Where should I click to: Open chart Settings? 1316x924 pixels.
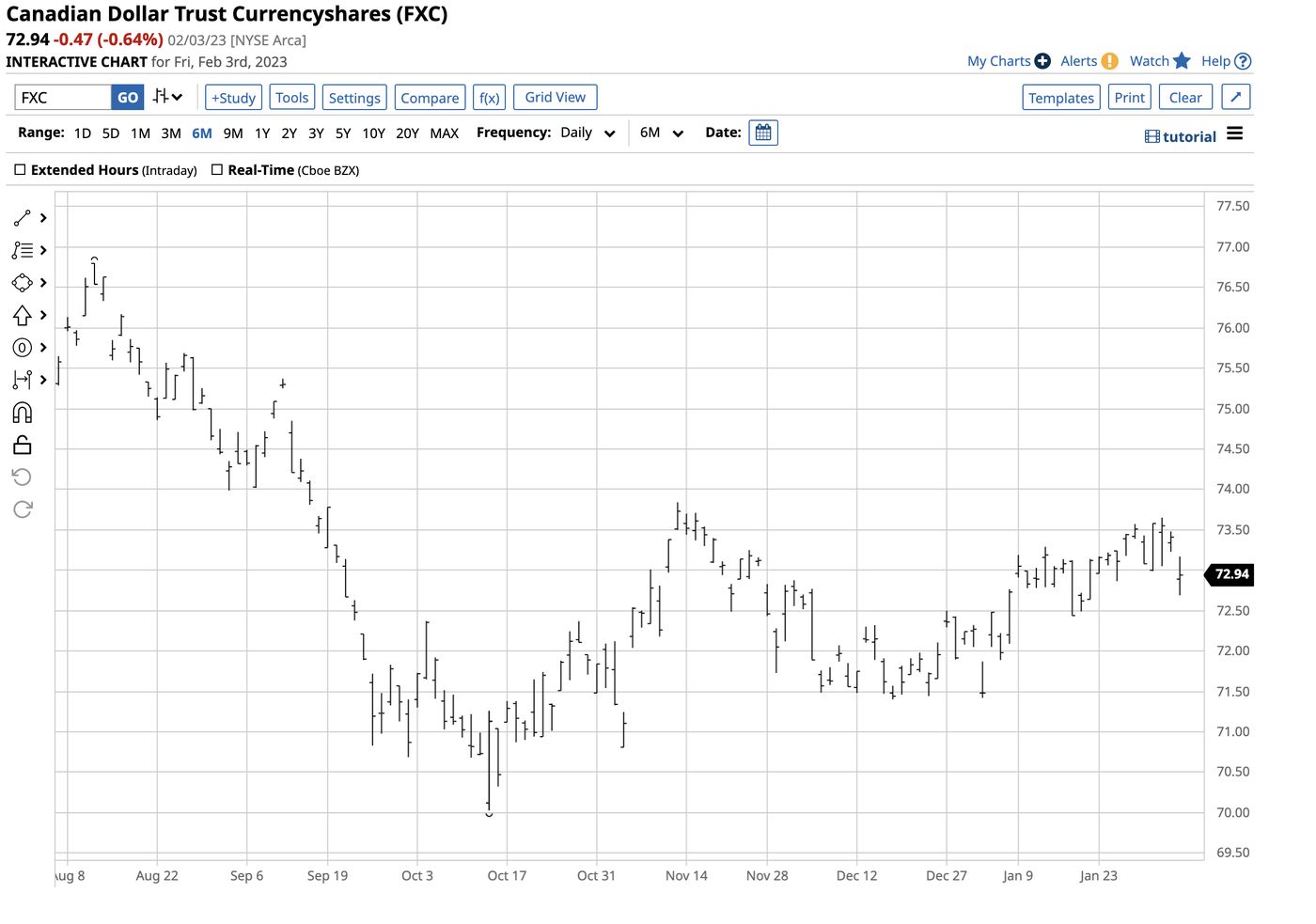click(354, 98)
